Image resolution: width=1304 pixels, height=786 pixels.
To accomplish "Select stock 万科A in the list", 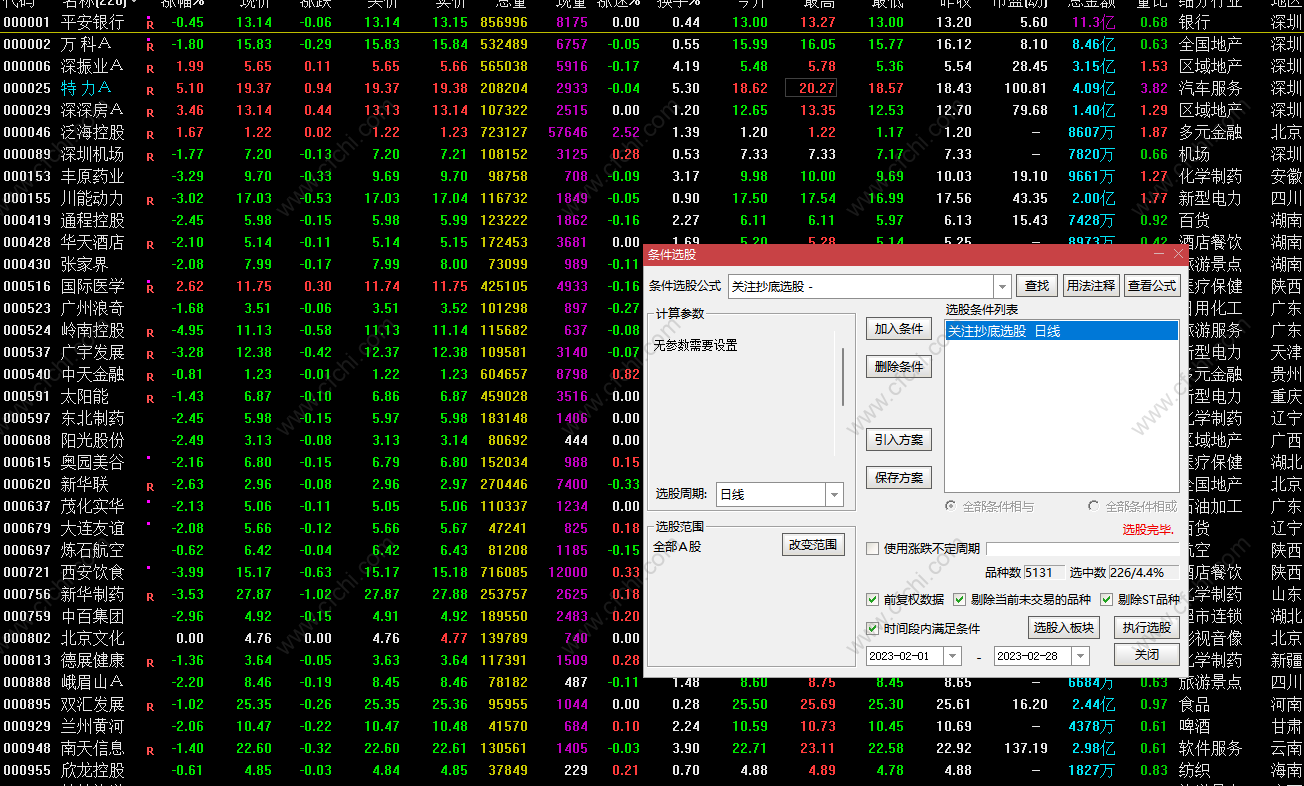I will tap(85, 44).
